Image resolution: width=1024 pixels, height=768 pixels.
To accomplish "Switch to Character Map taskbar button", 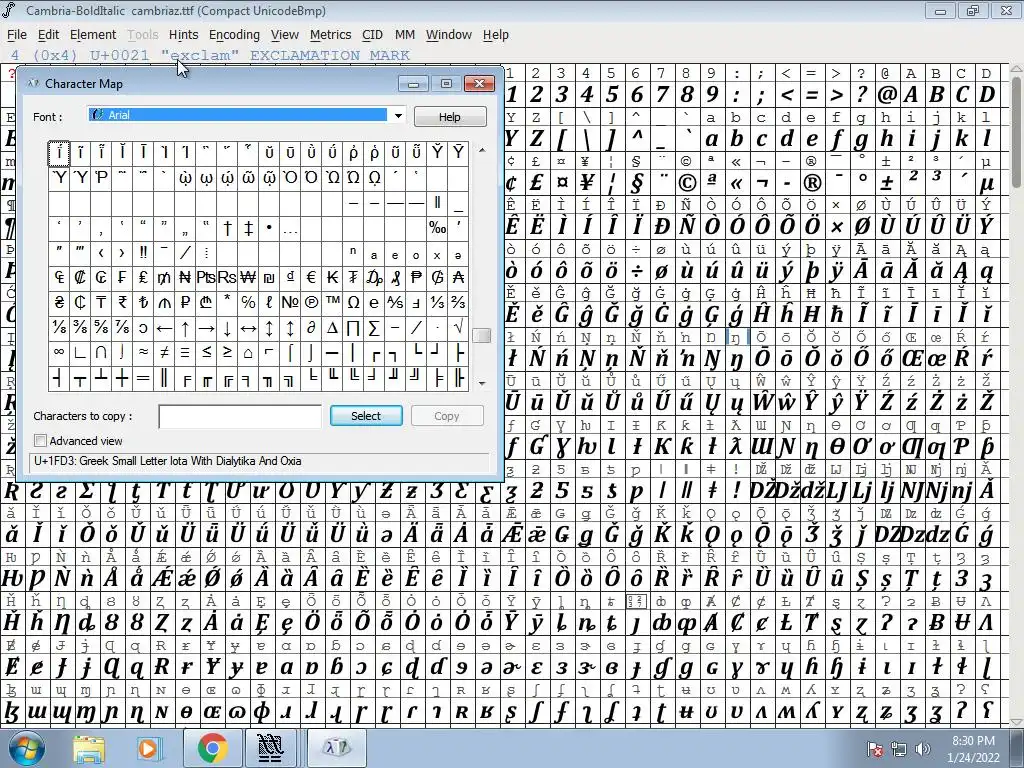I will click(x=337, y=748).
